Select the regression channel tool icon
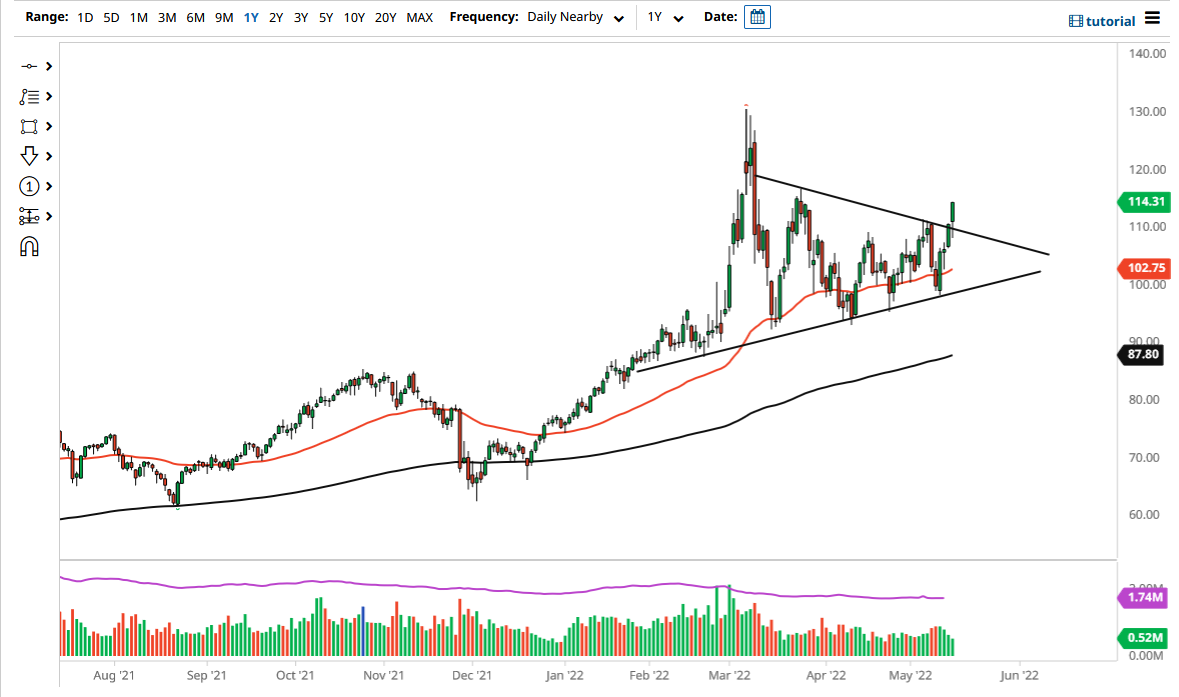 coord(29,217)
